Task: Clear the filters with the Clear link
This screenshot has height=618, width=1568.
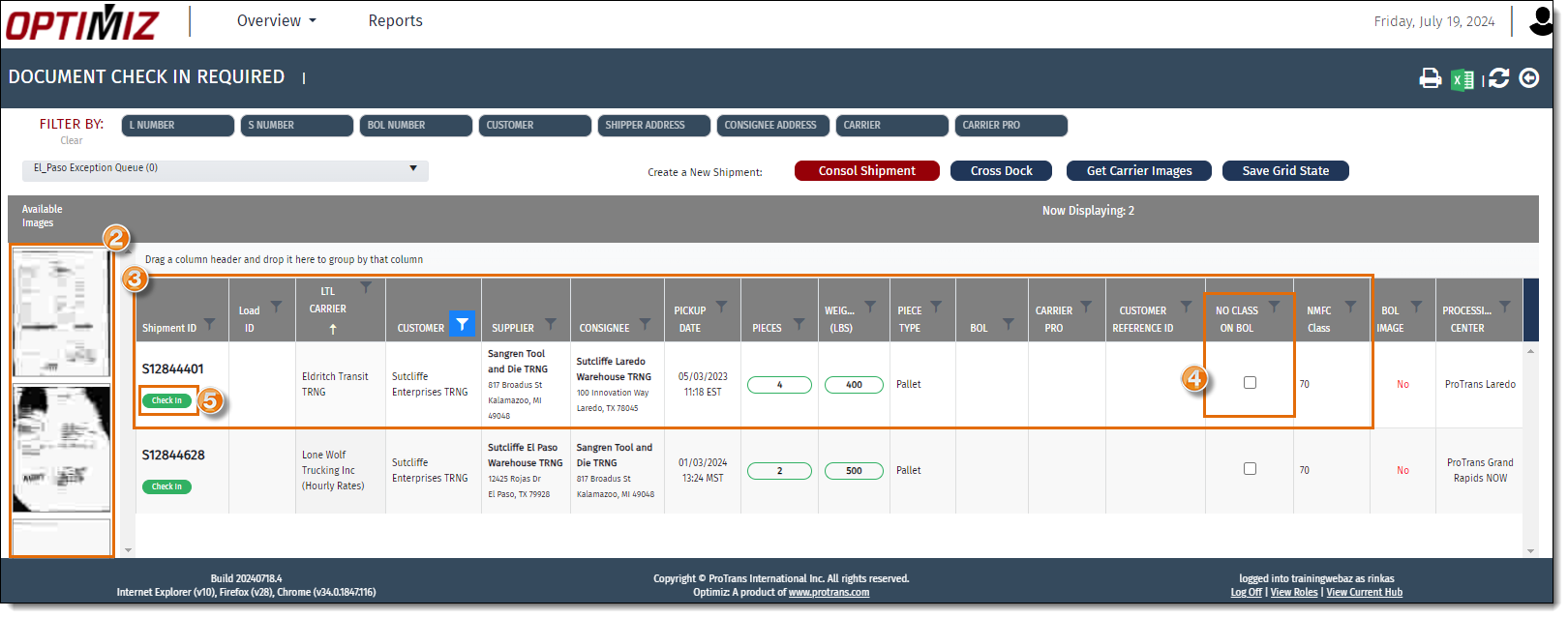Action: [72, 141]
